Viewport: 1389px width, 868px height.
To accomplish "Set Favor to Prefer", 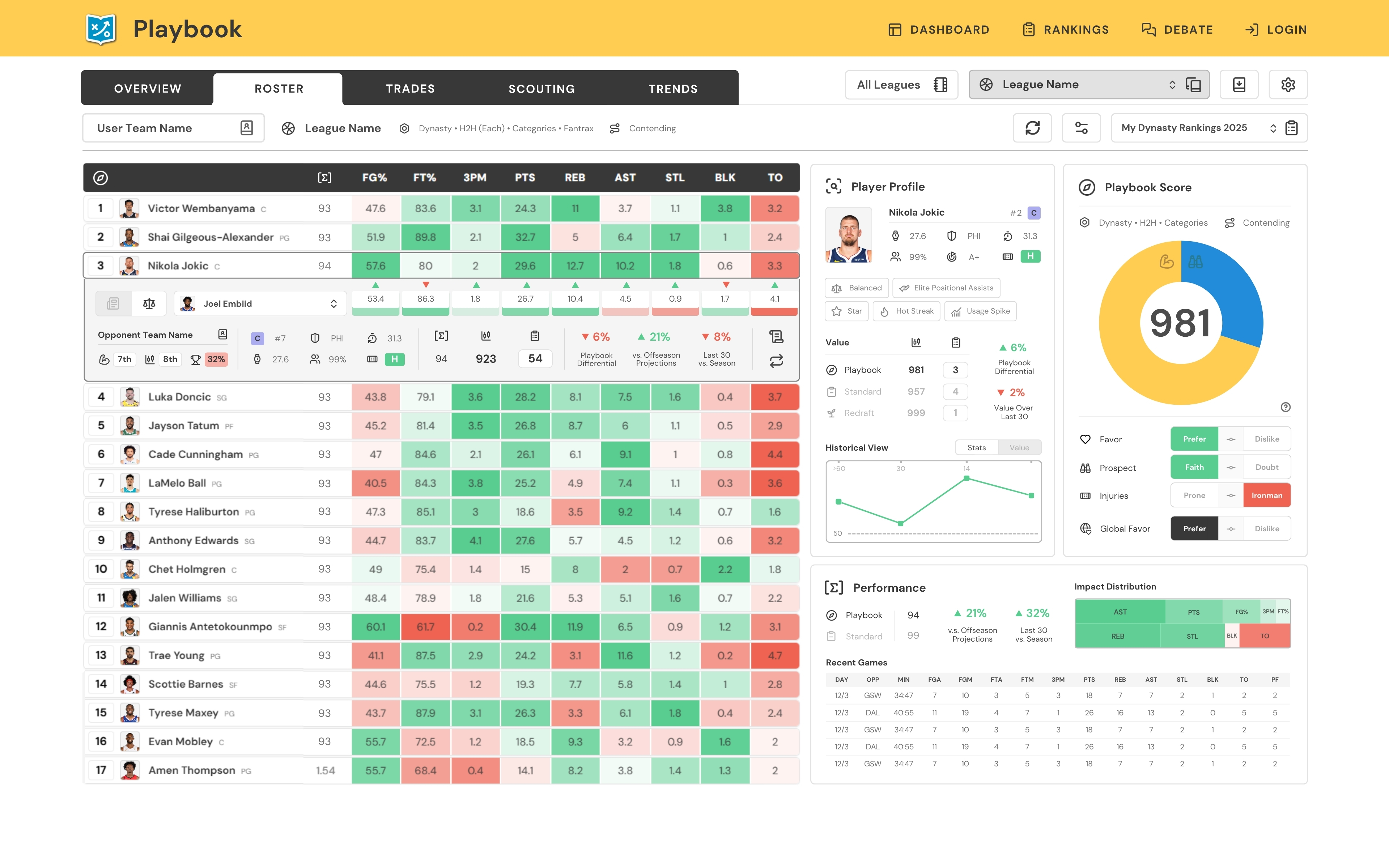I will pos(1194,439).
